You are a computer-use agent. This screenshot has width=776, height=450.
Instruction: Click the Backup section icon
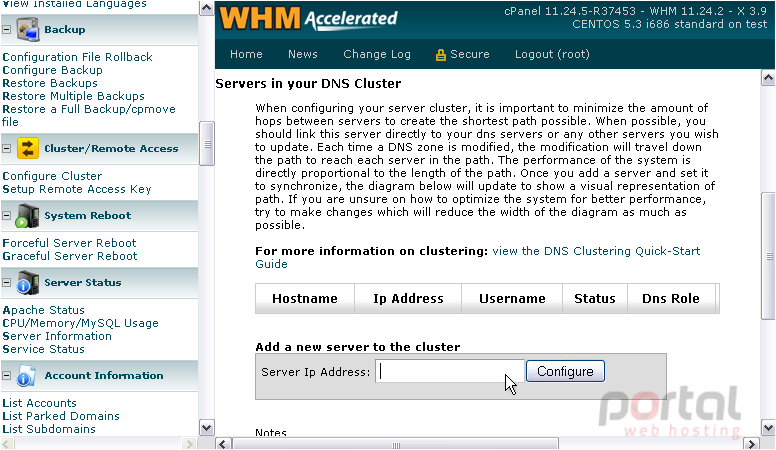[27, 30]
